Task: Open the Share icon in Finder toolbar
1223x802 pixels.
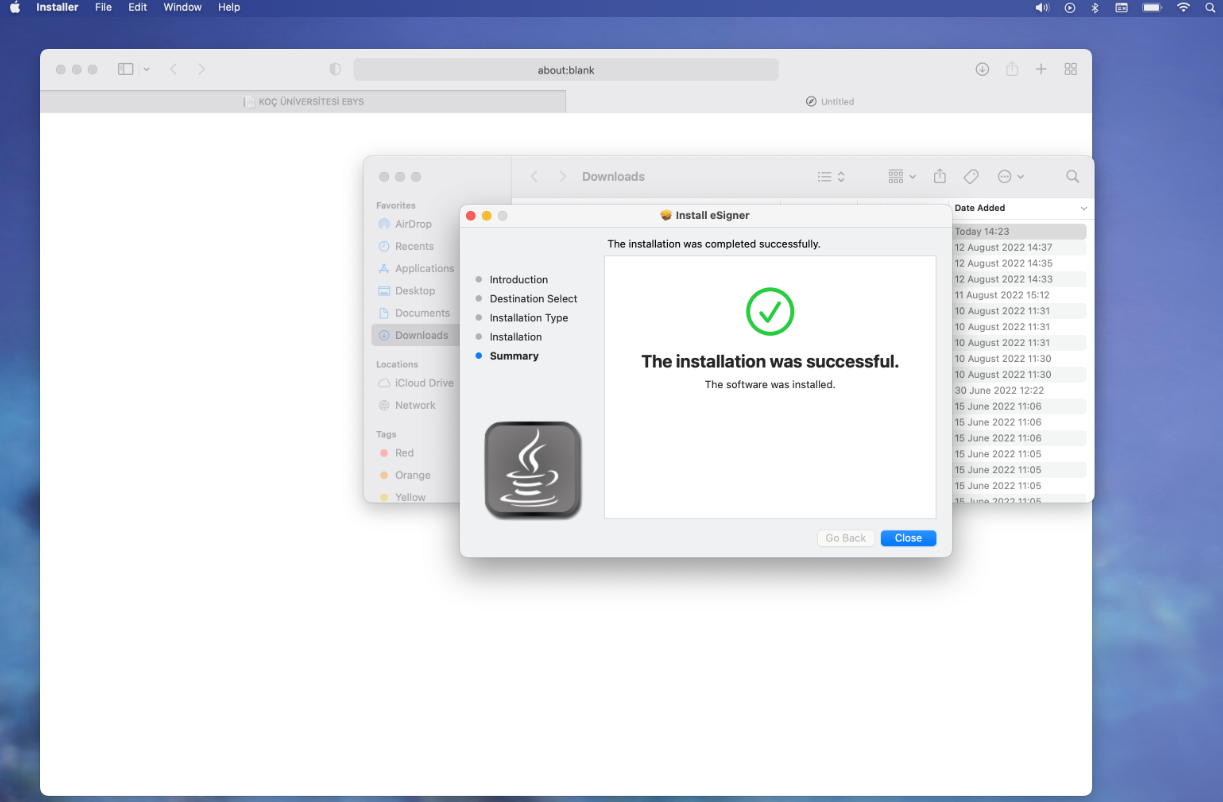Action: (x=939, y=176)
